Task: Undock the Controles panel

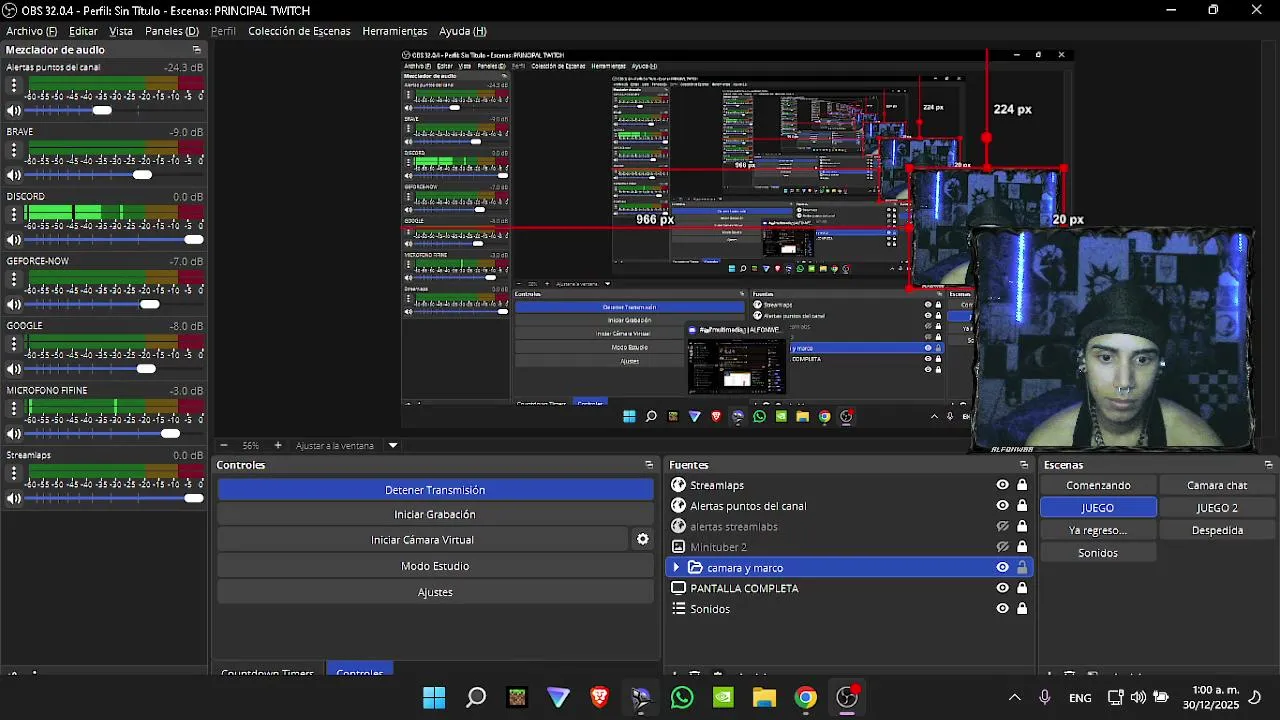Action: coord(649,465)
